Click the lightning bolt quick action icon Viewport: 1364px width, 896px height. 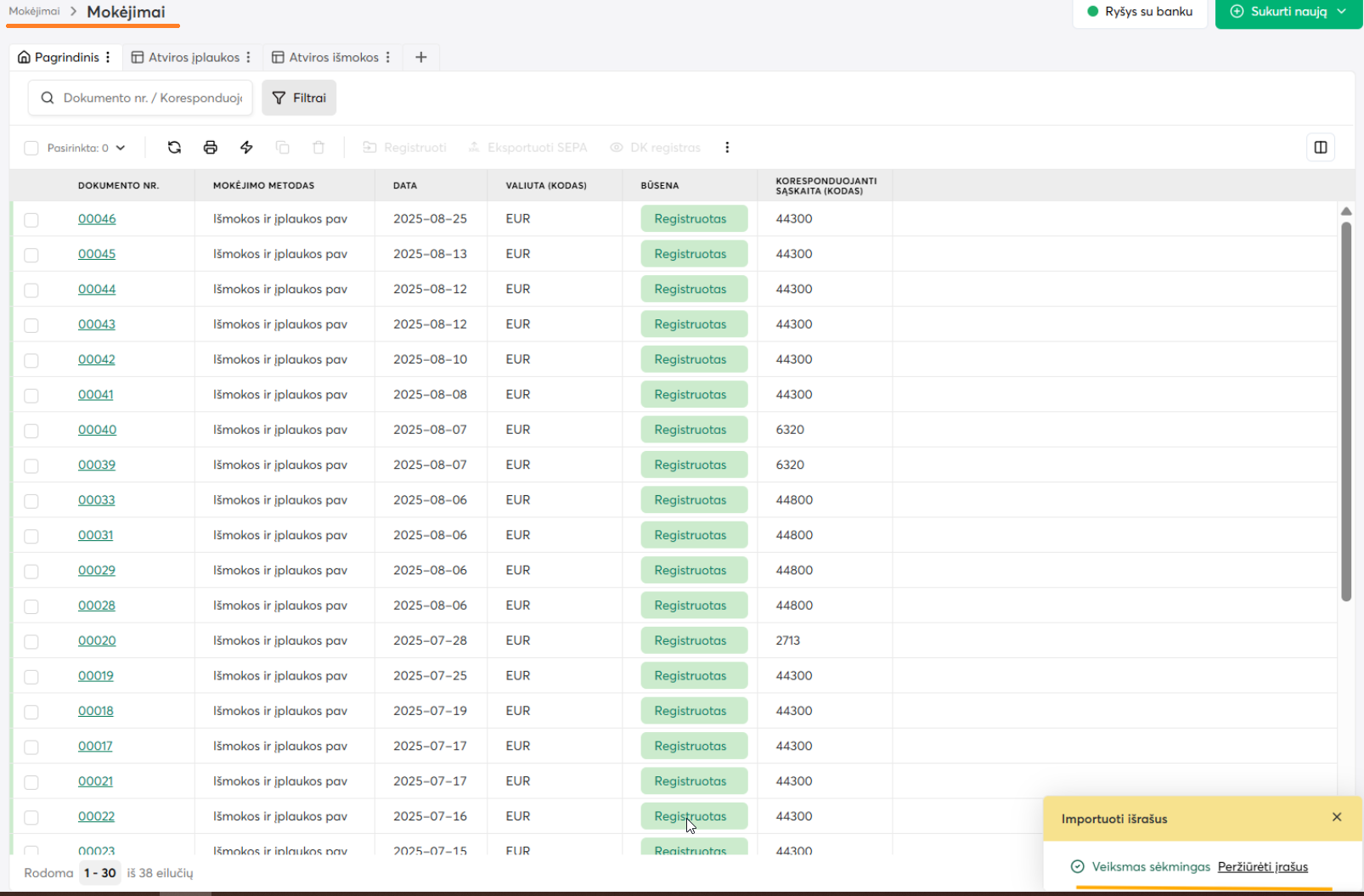pyautogui.click(x=246, y=148)
